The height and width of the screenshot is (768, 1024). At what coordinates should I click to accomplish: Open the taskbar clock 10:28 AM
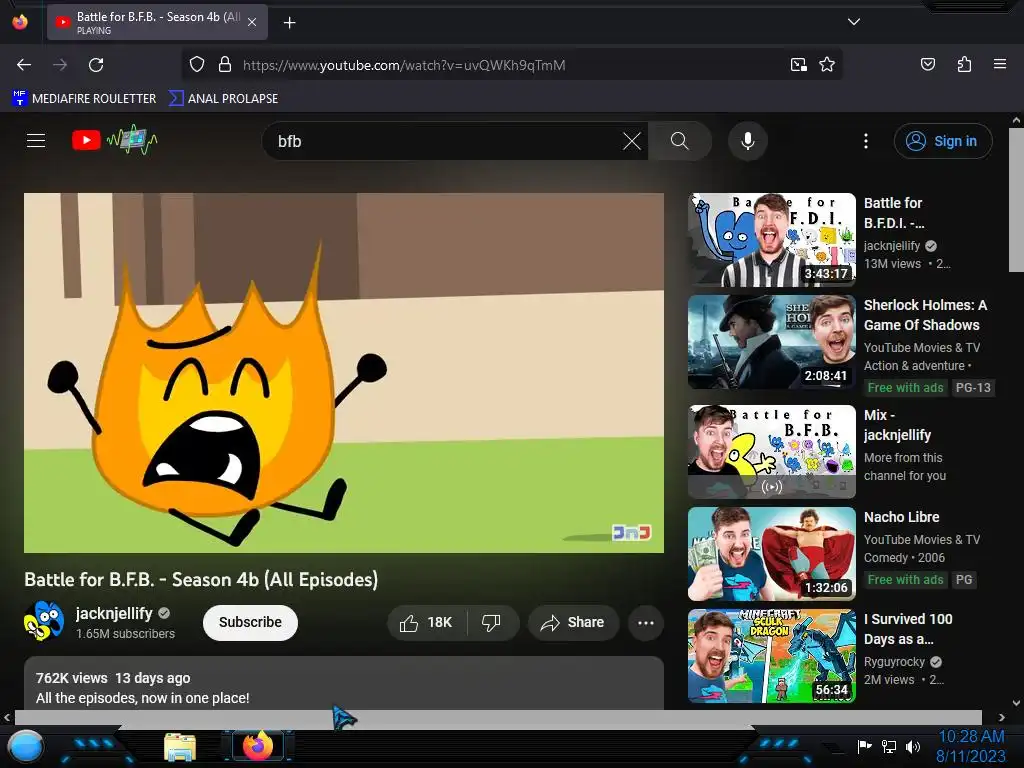click(x=971, y=746)
